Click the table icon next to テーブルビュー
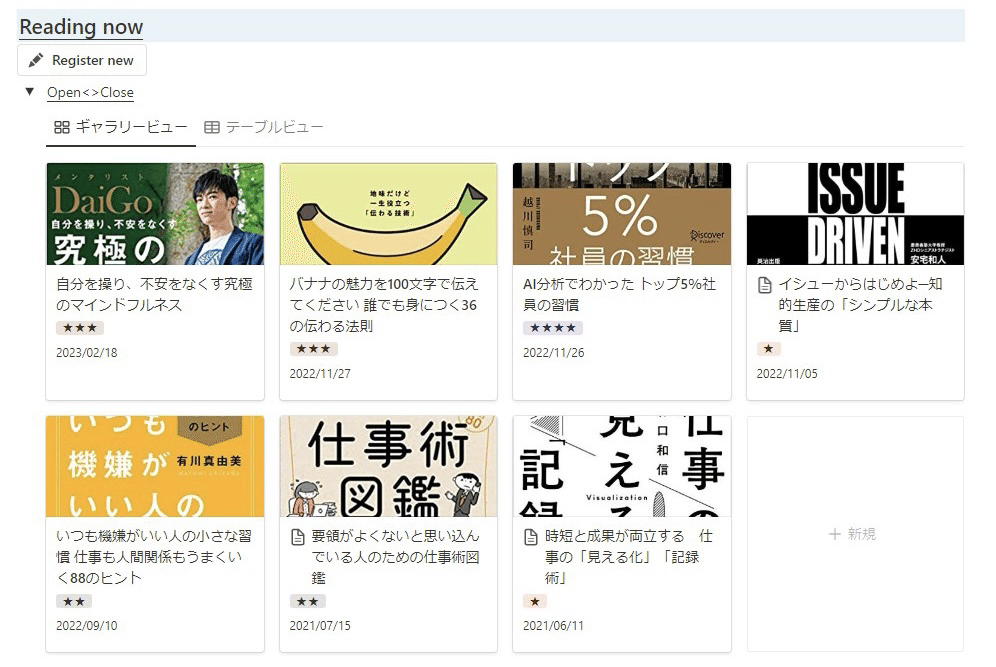Viewport: 996px width, 667px height. [212, 128]
